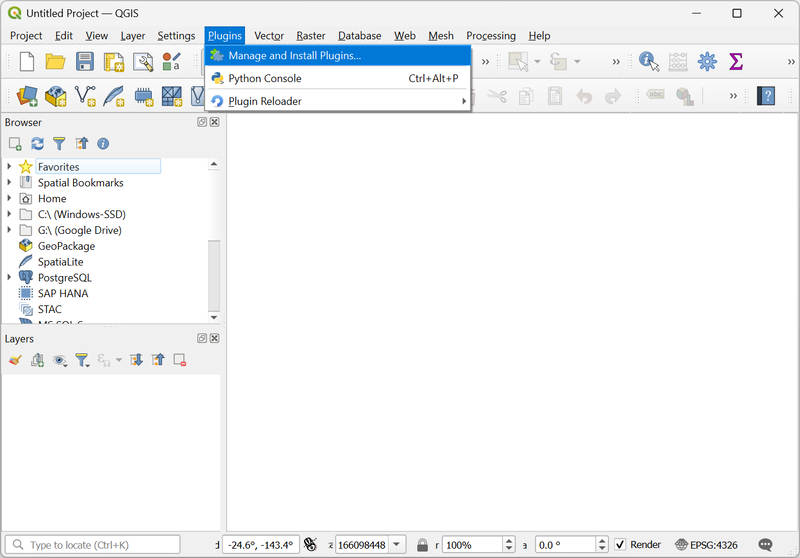
Task: Refresh the Browser panel
Action: point(37,144)
